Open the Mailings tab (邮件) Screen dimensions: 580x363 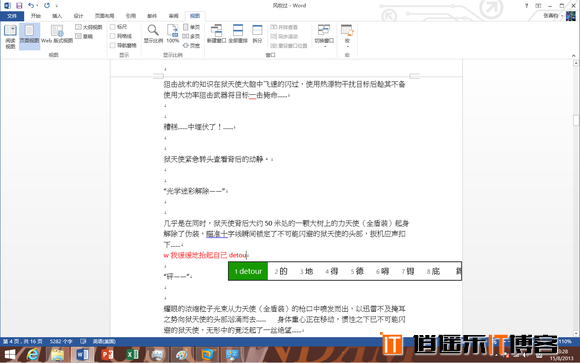152,16
